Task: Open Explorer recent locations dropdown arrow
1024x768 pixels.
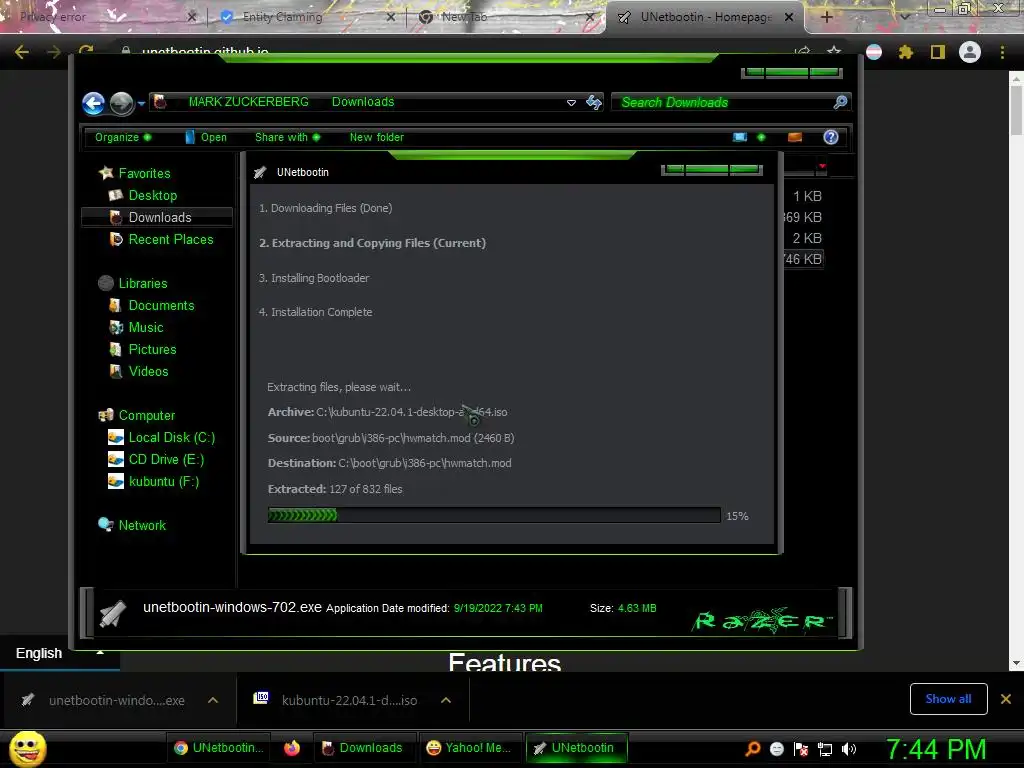Action: (x=141, y=103)
